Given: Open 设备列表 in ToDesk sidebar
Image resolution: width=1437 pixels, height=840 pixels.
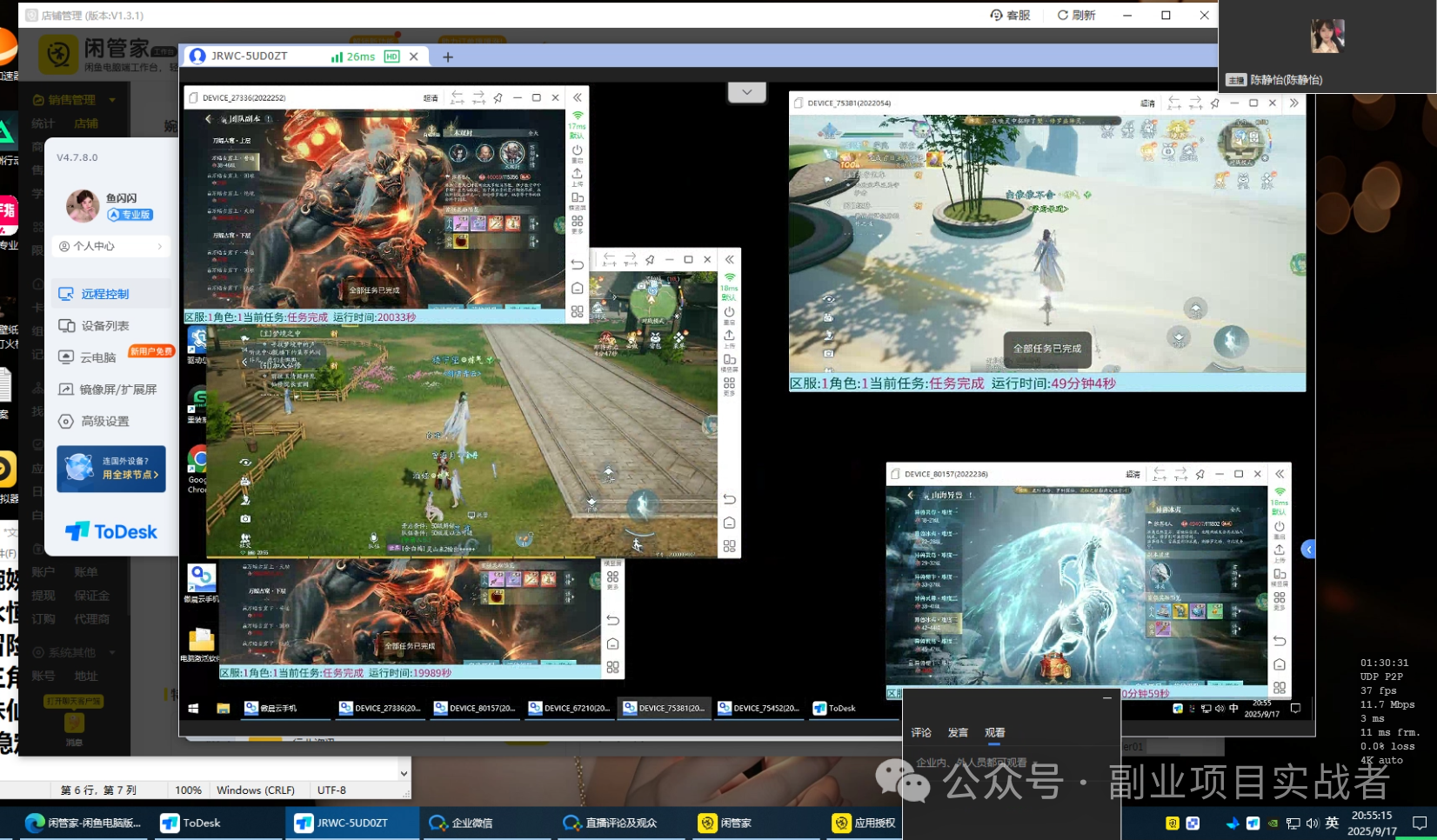Looking at the screenshot, I should (104, 325).
